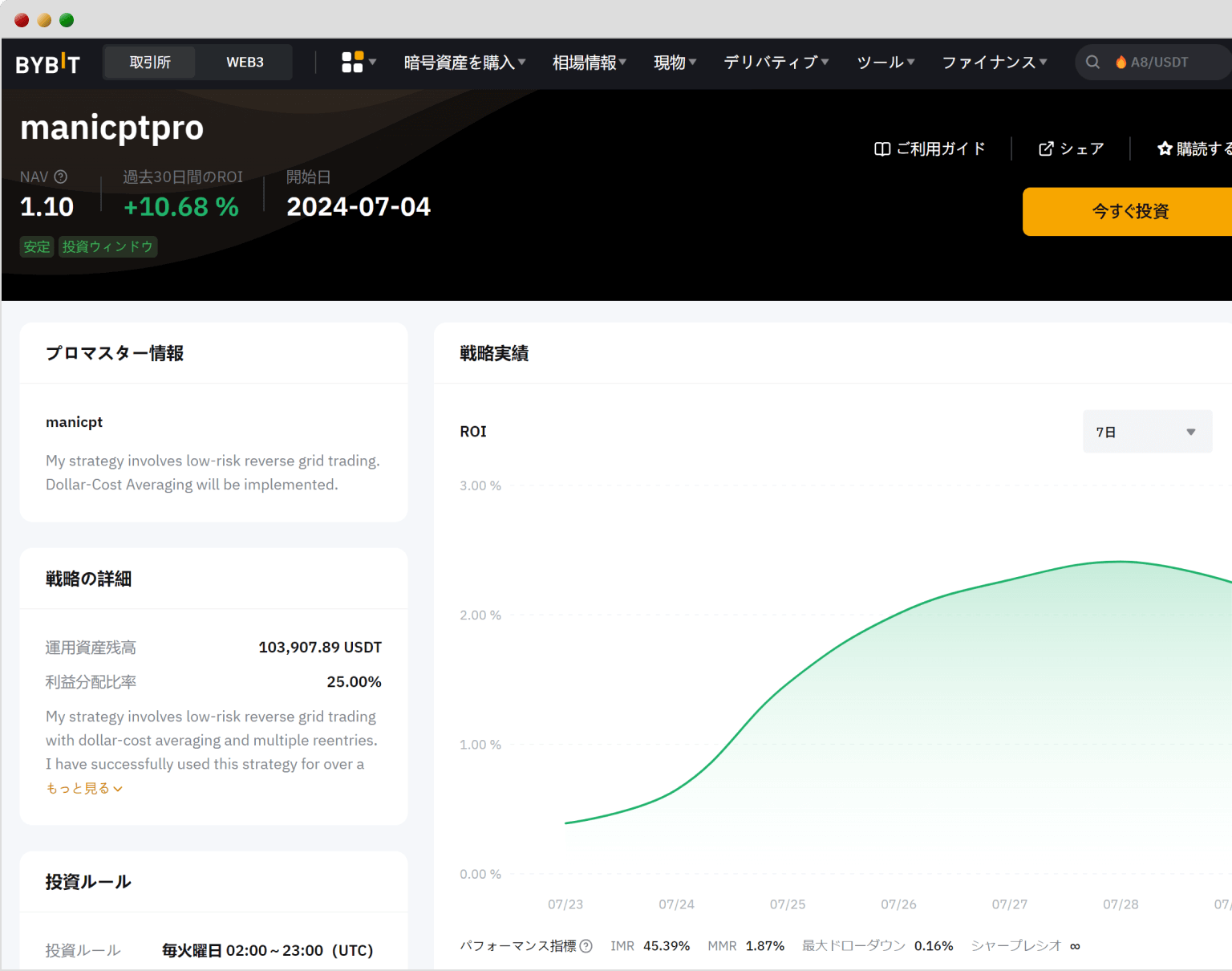Click the シャープレシオ ∞ value
Viewport: 1232px width, 971px height.
pos(1075,946)
